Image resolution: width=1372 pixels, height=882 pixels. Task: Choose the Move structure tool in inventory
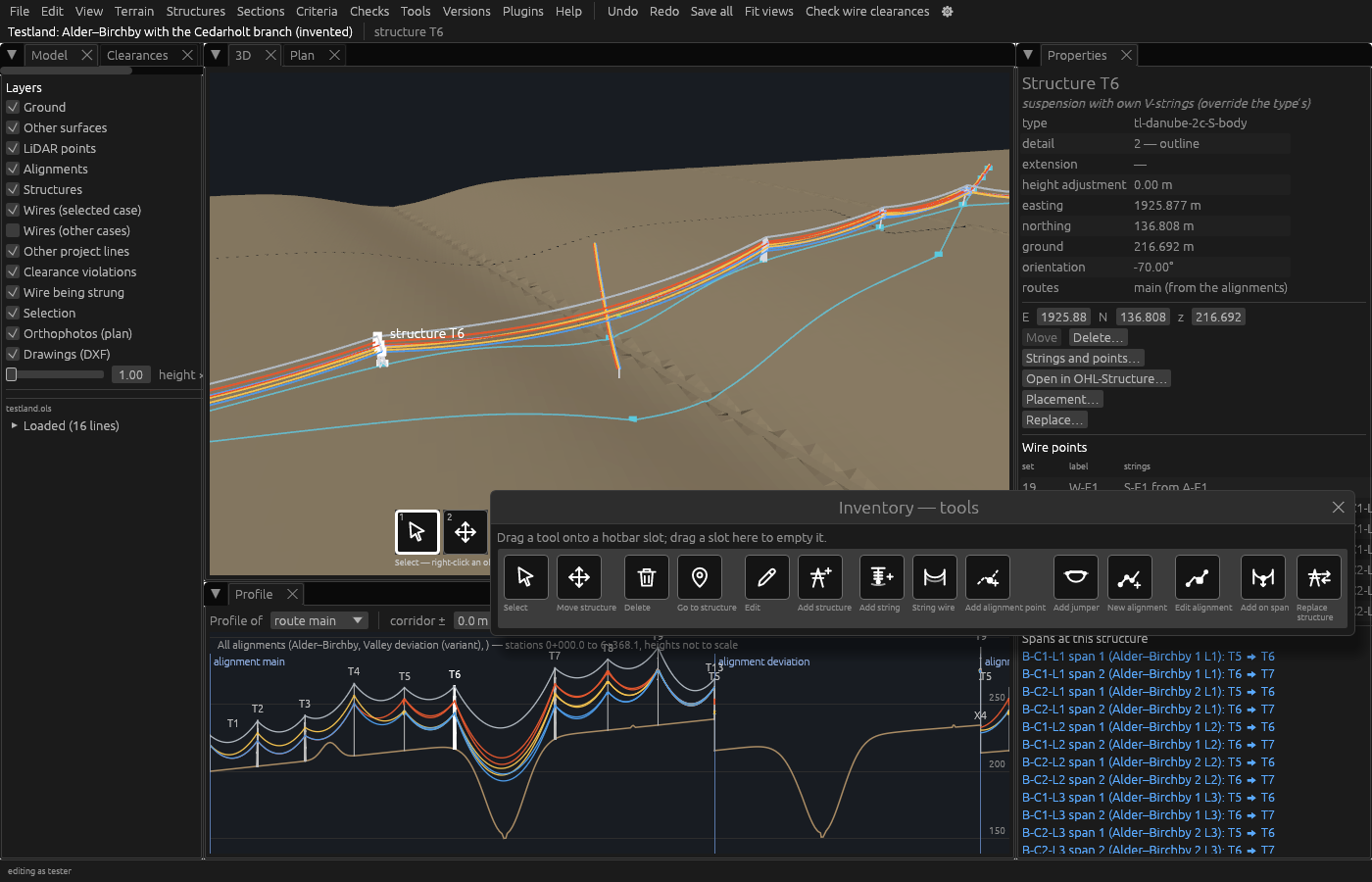(579, 577)
